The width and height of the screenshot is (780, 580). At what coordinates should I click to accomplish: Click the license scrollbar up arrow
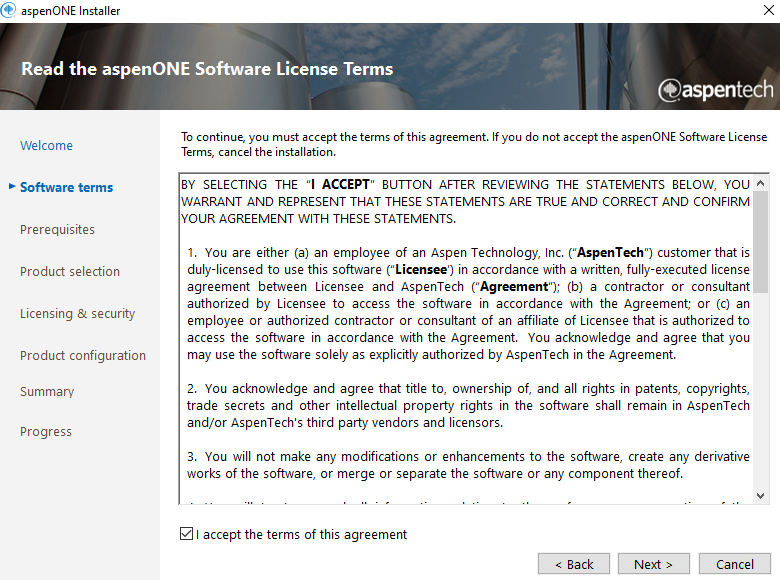(x=761, y=183)
